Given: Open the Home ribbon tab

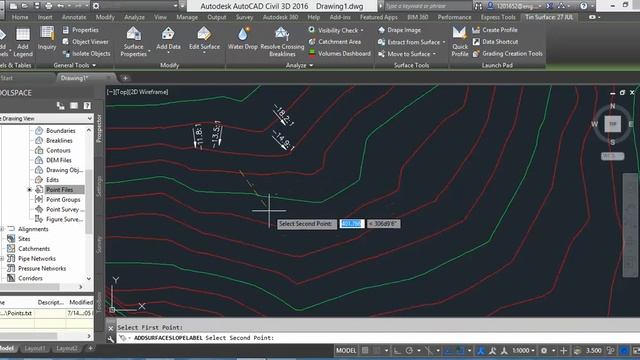Looking at the screenshot, I should [20, 17].
